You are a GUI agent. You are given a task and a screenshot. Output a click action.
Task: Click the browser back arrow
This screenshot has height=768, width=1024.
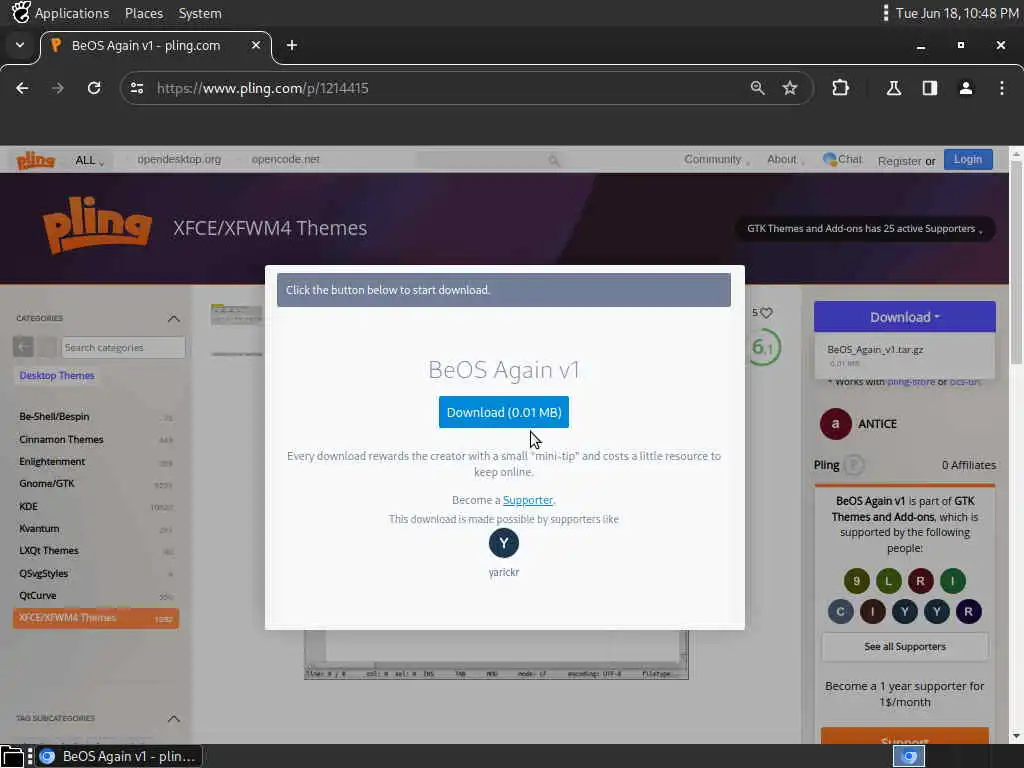(x=22, y=88)
